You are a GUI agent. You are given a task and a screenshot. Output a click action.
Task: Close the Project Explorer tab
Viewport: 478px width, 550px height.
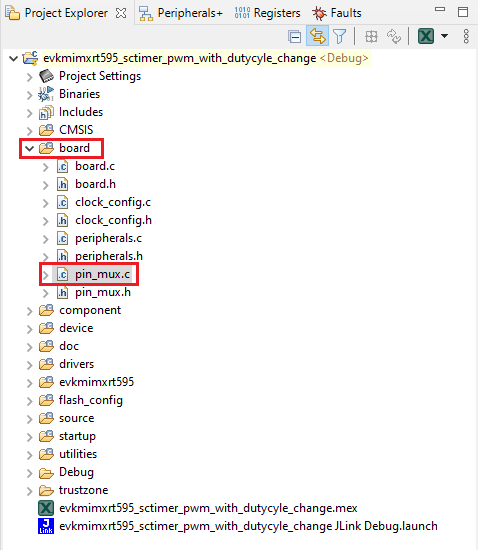(121, 13)
